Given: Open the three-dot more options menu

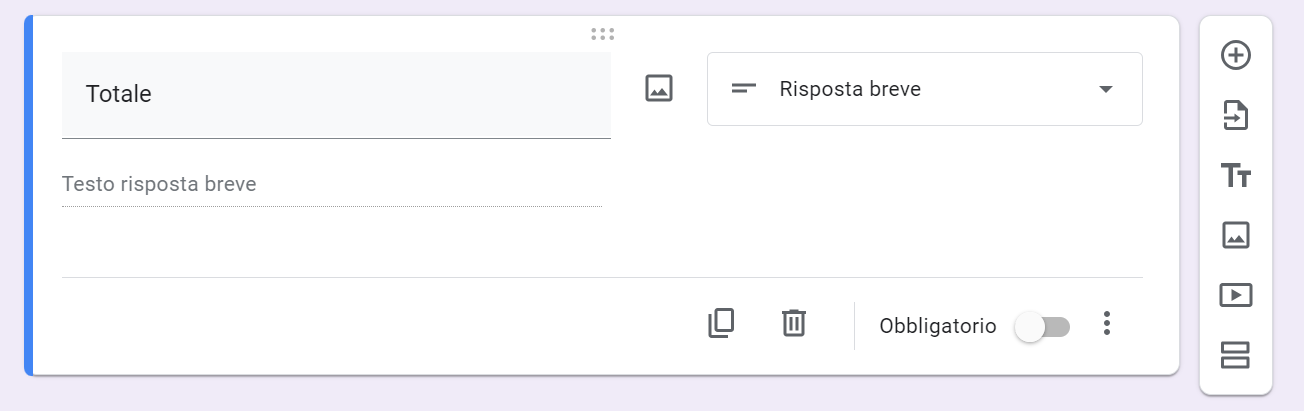Looking at the screenshot, I should coord(1106,323).
